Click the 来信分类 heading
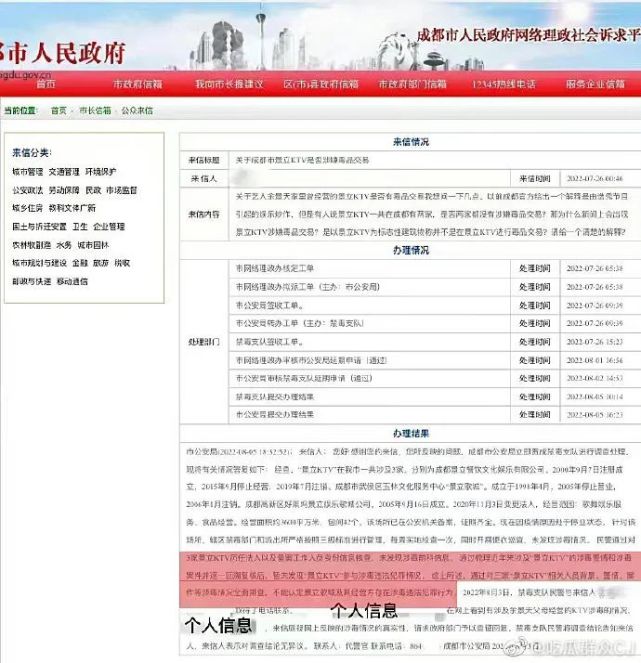This screenshot has height=663, width=641. click(x=32, y=153)
